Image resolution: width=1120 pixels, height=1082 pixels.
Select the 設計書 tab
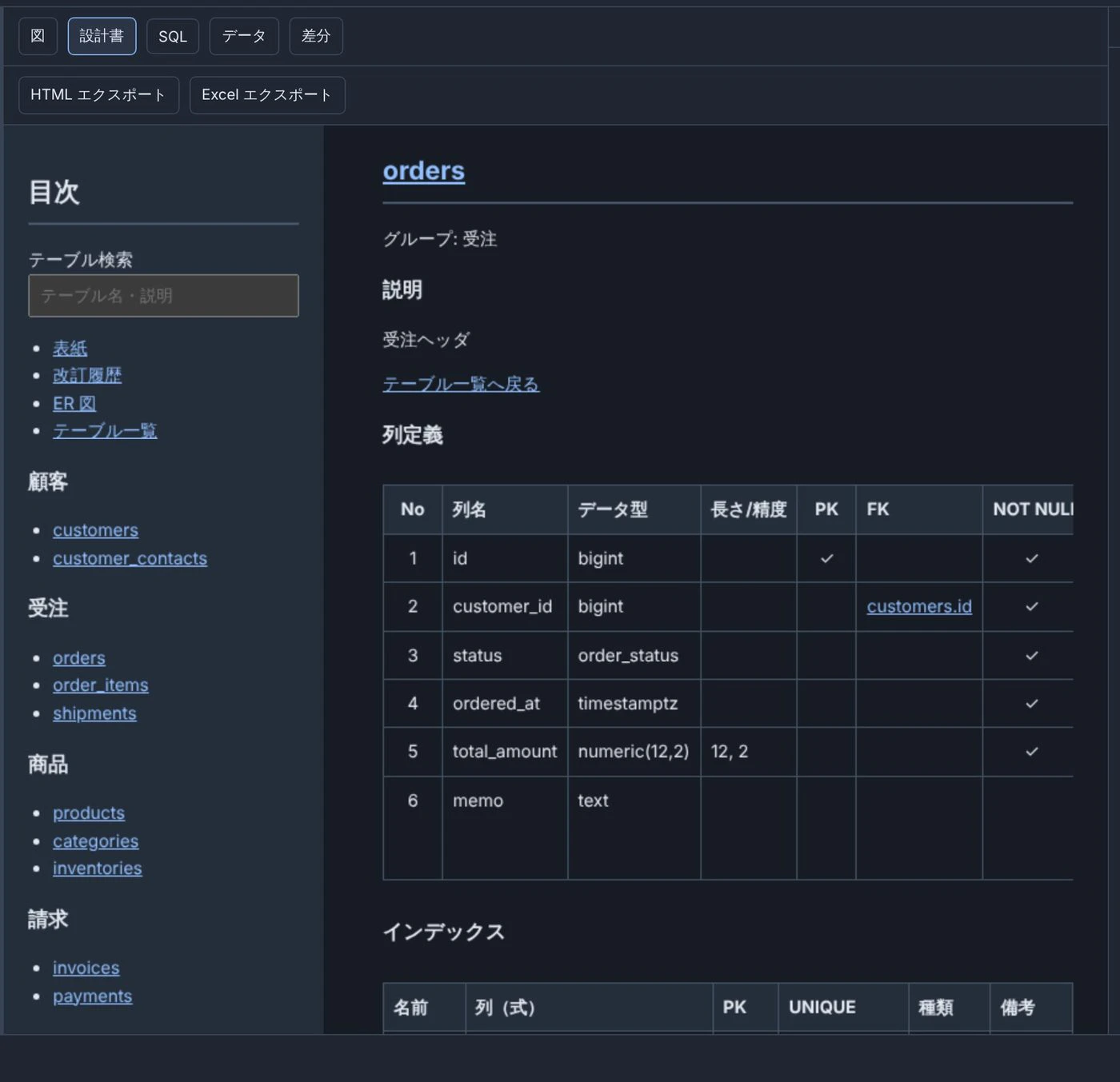[102, 36]
